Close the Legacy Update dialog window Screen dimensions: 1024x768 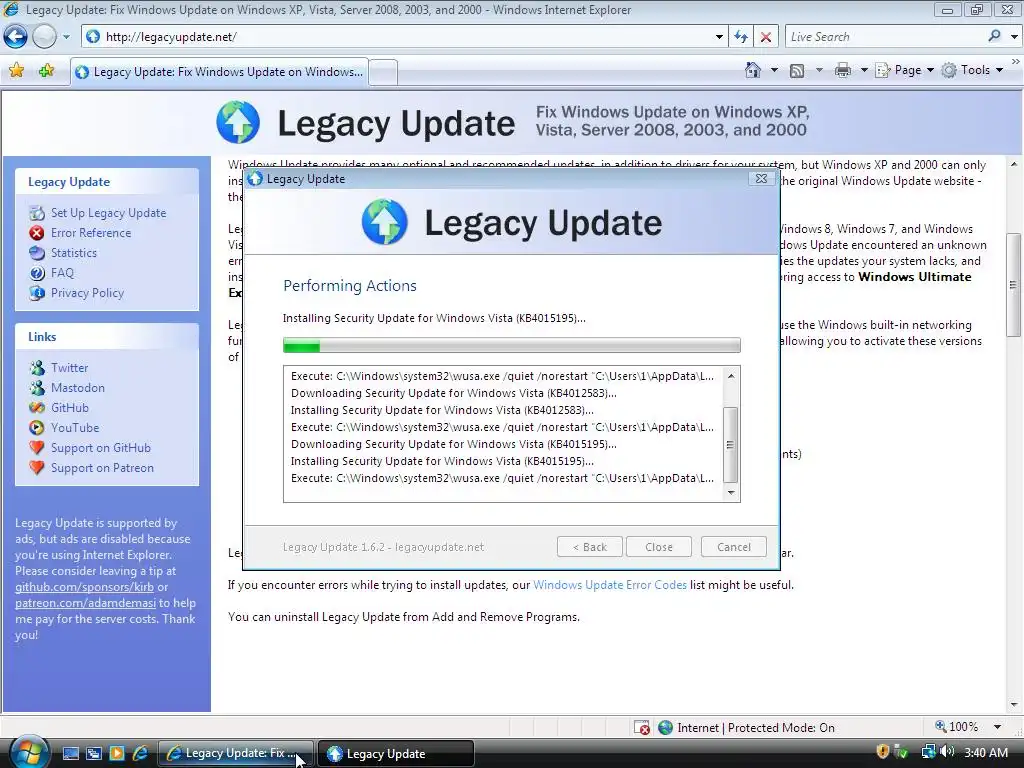click(761, 178)
